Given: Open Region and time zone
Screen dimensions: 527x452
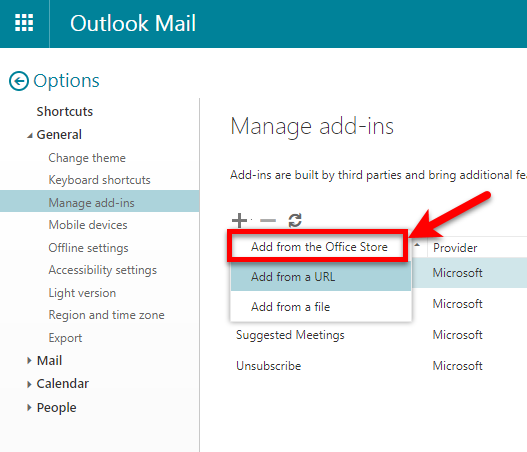Looking at the screenshot, I should [x=107, y=315].
